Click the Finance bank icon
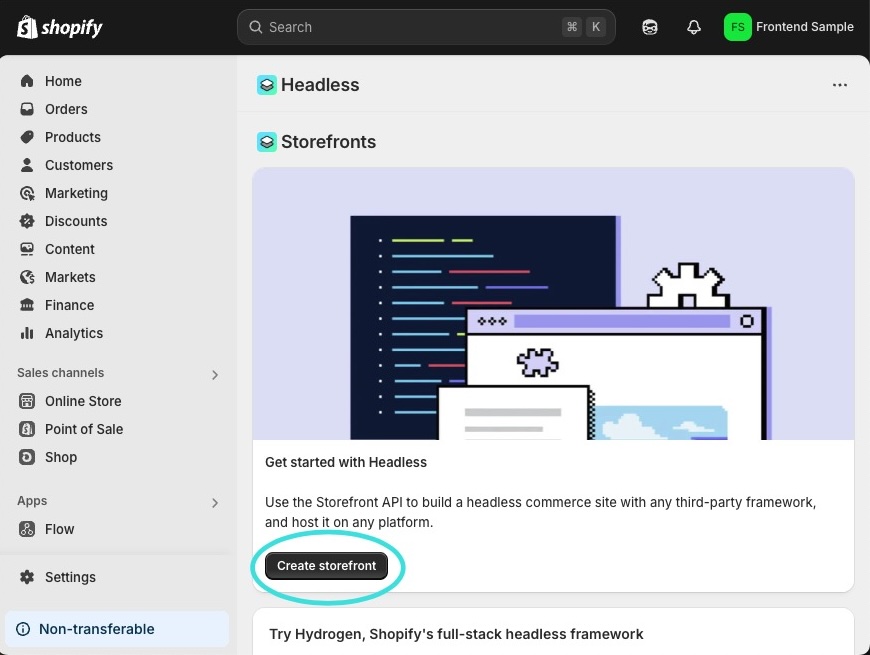The width and height of the screenshot is (870, 655). pos(27,305)
